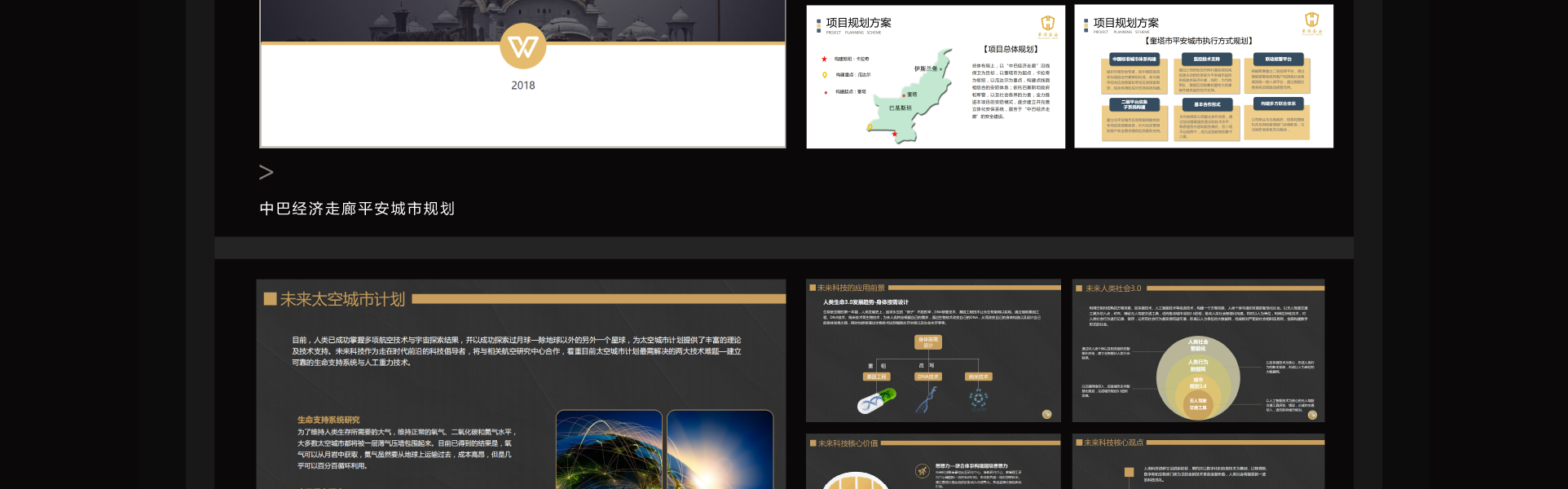Open the 2018 cover slide thumbnail

[x=522, y=73]
